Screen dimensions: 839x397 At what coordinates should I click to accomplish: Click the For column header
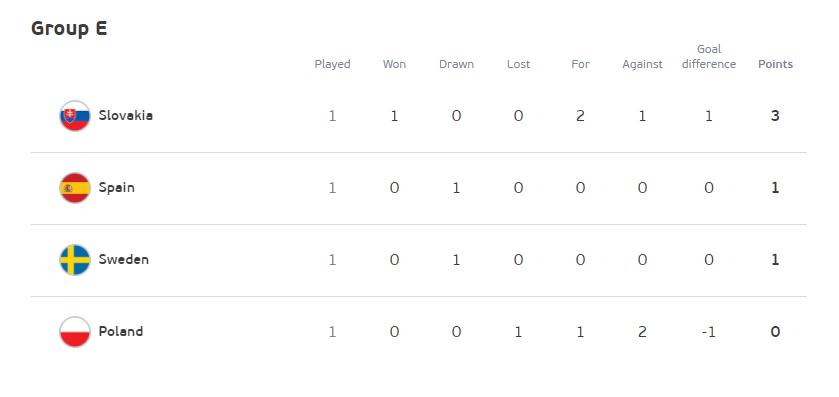click(x=581, y=64)
